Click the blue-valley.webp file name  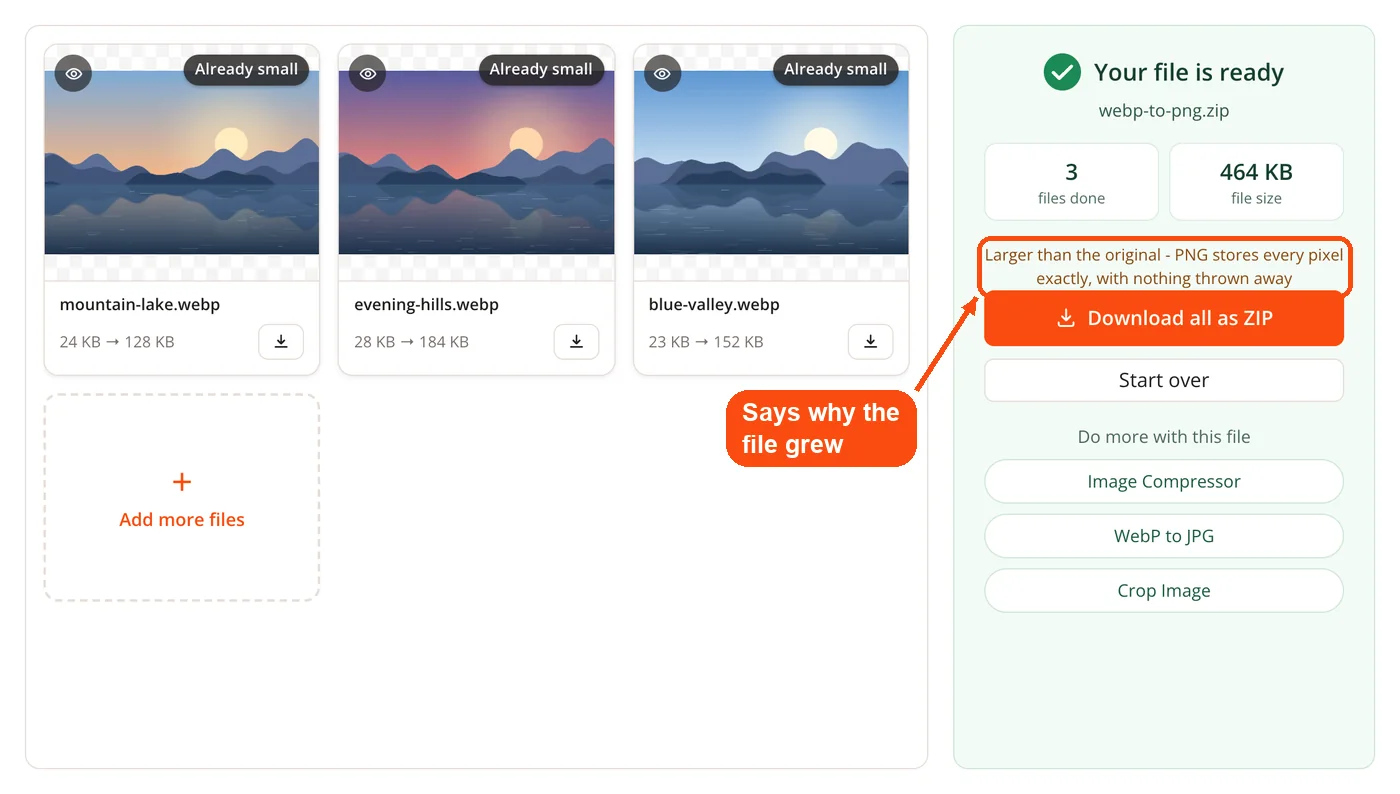coord(714,304)
